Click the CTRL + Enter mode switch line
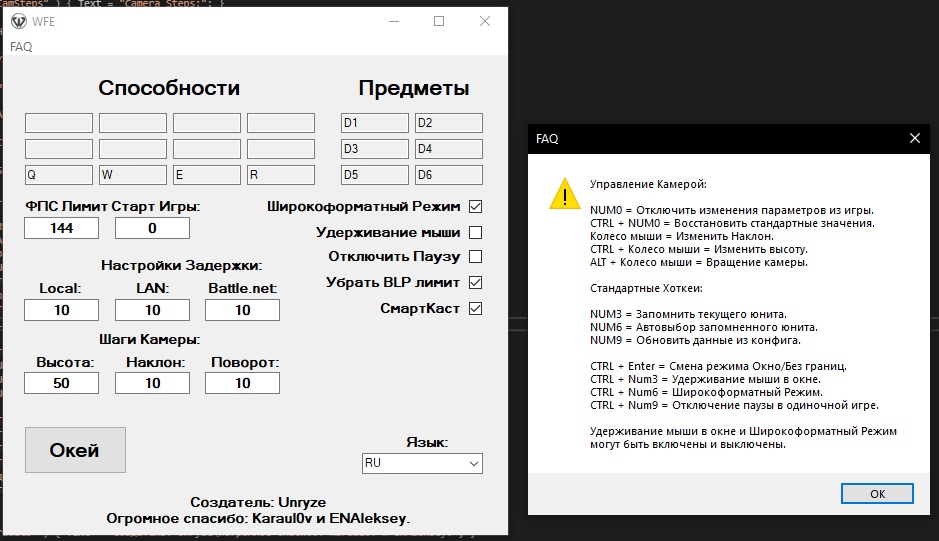Screen dimensions: 939x541 (718, 366)
